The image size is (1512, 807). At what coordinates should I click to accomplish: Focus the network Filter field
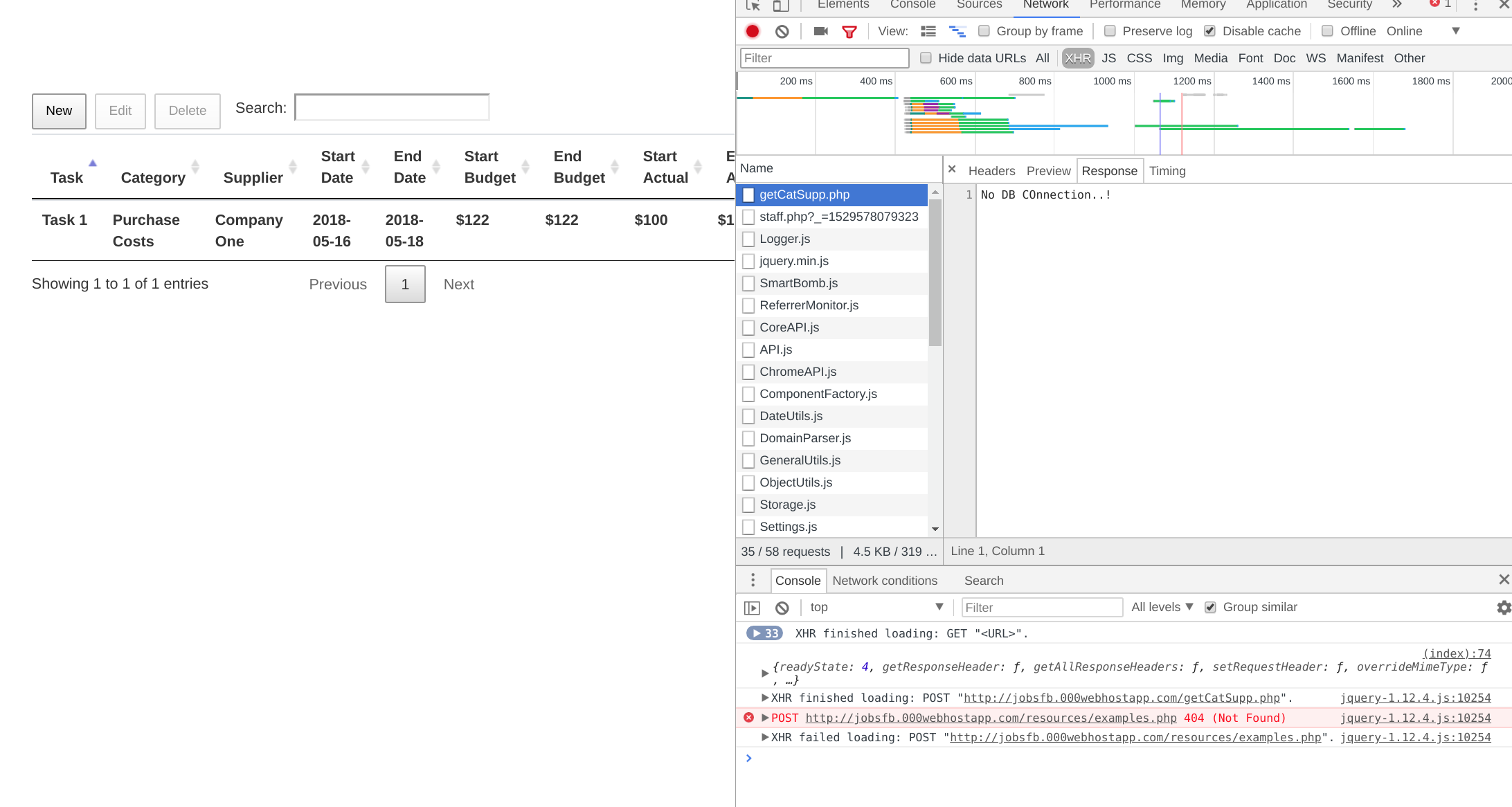[825, 58]
